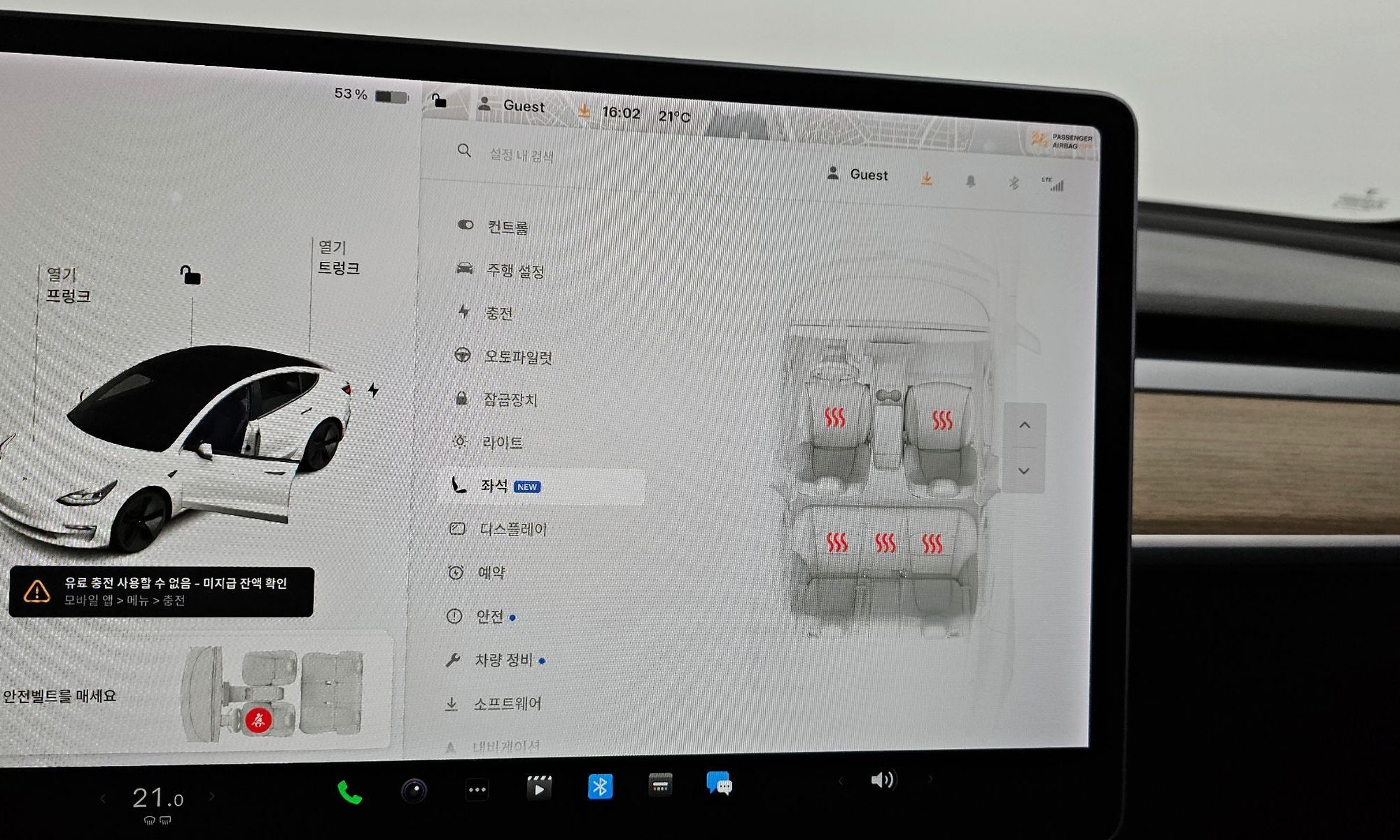
Task: Click the settings search field 설정 내 검색
Action: [x=521, y=155]
